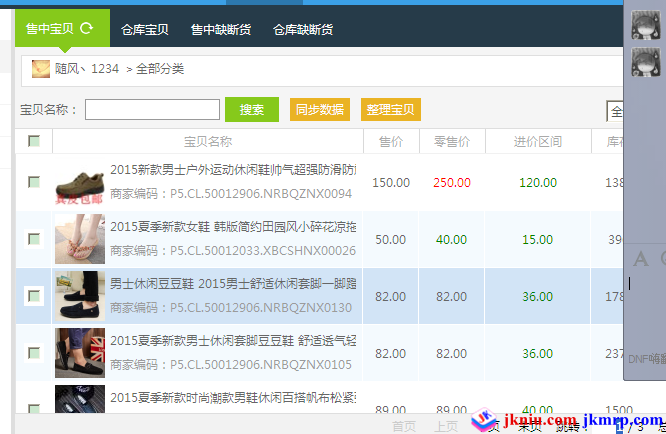Switch to the 售中缺断货 tab
Image resolution: width=666 pixels, height=434 pixels.
click(221, 30)
